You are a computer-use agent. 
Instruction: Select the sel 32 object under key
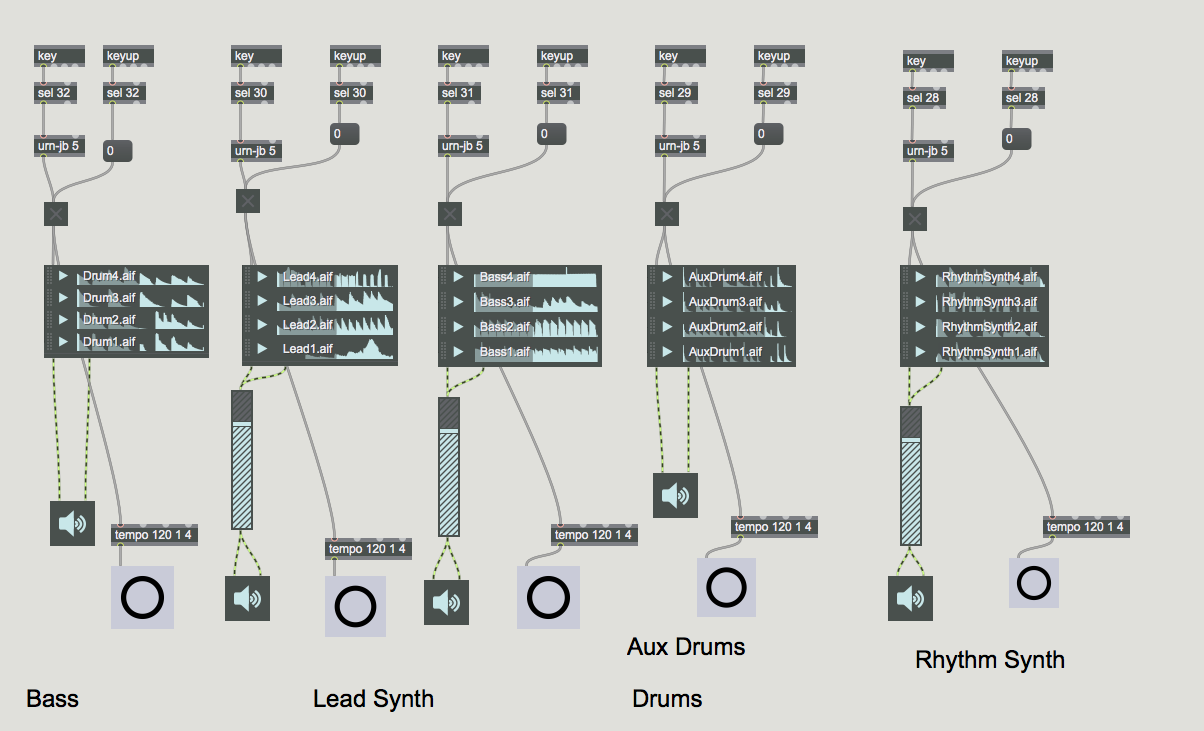[x=55, y=93]
